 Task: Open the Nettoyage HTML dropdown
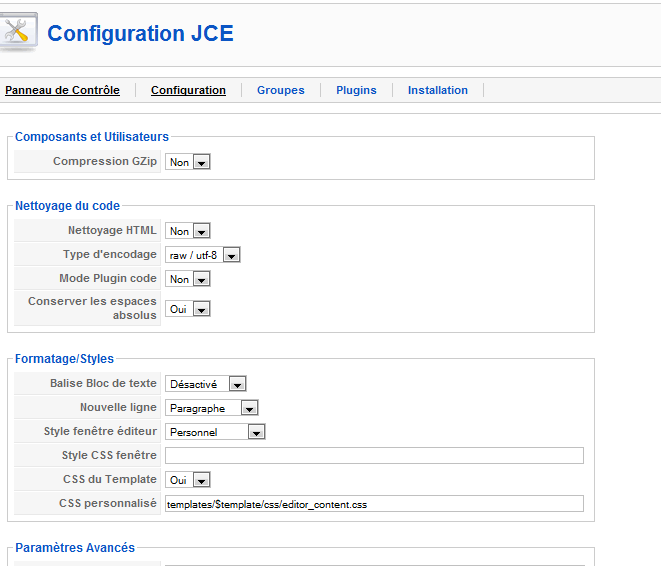click(x=188, y=231)
